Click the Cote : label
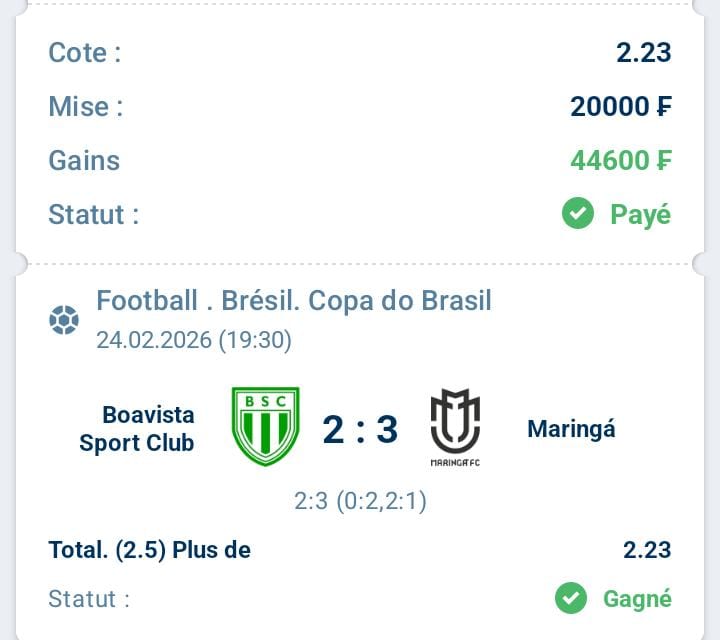The image size is (720, 640). point(85,52)
